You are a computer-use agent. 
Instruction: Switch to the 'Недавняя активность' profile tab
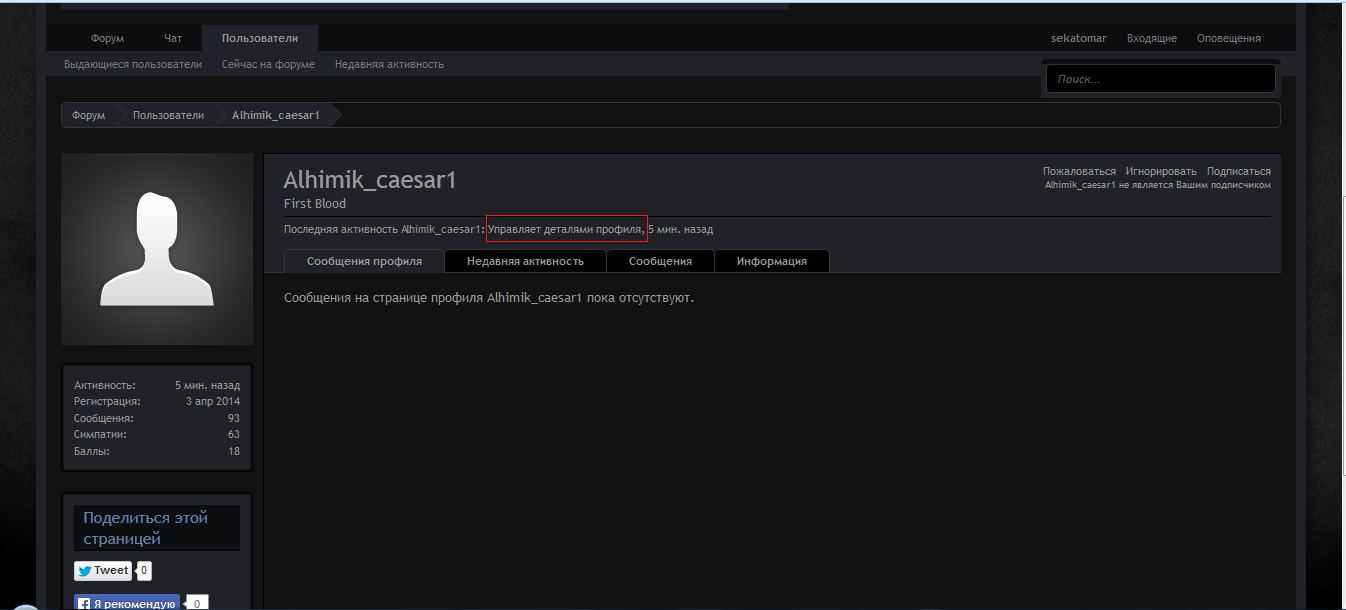click(x=525, y=261)
